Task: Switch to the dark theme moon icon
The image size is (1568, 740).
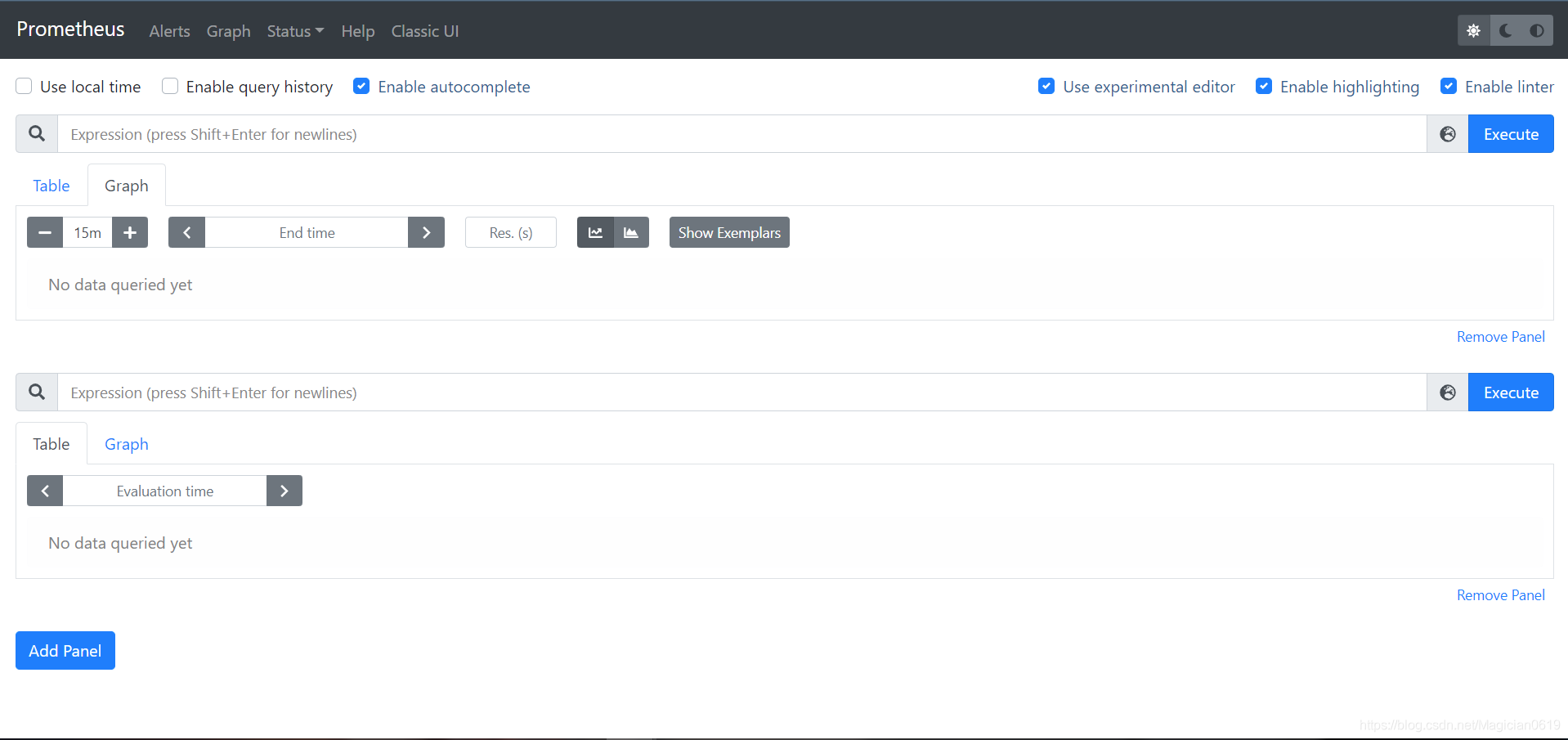Action: click(1505, 31)
